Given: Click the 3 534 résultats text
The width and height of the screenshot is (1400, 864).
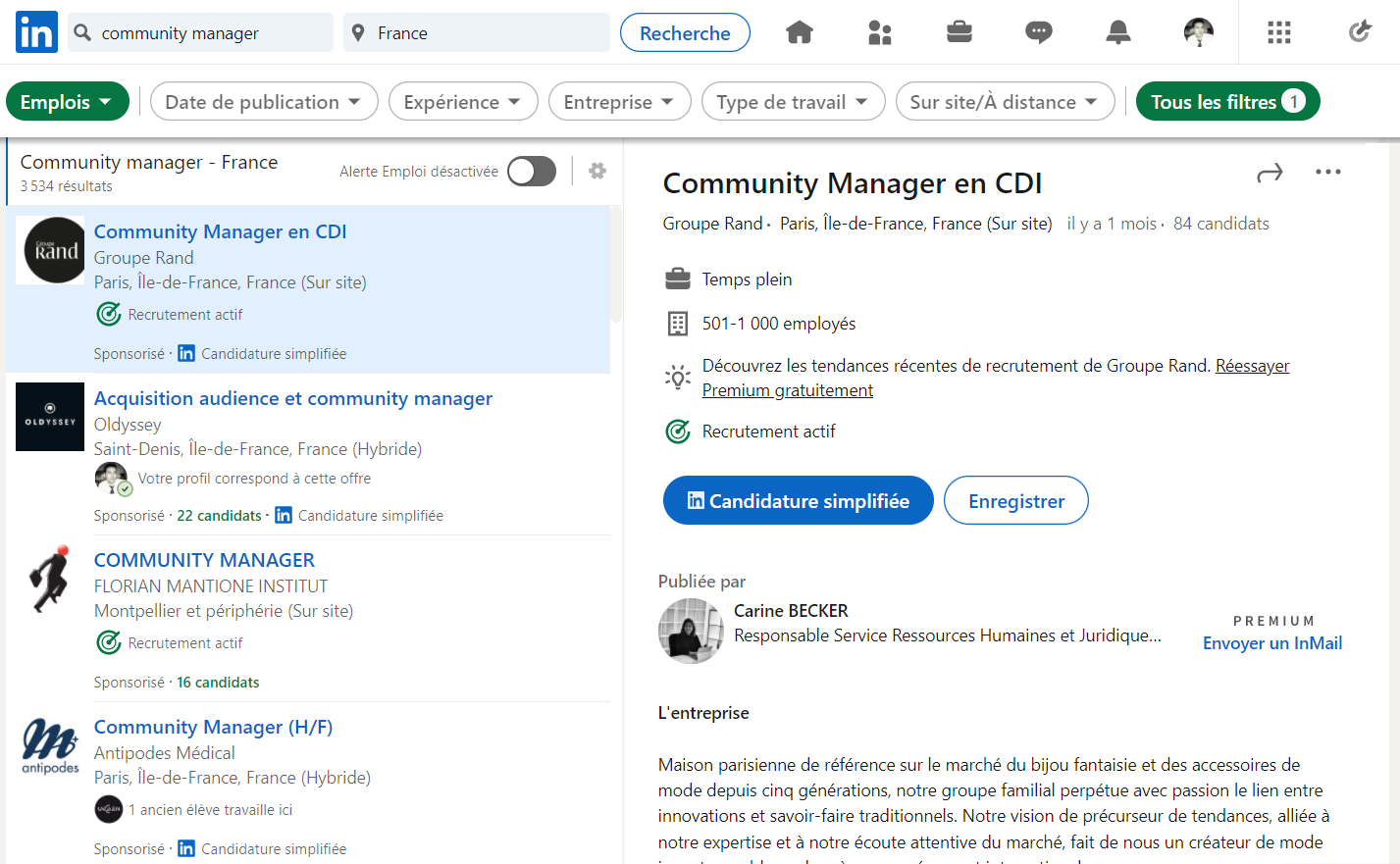Looking at the screenshot, I should (x=66, y=186).
